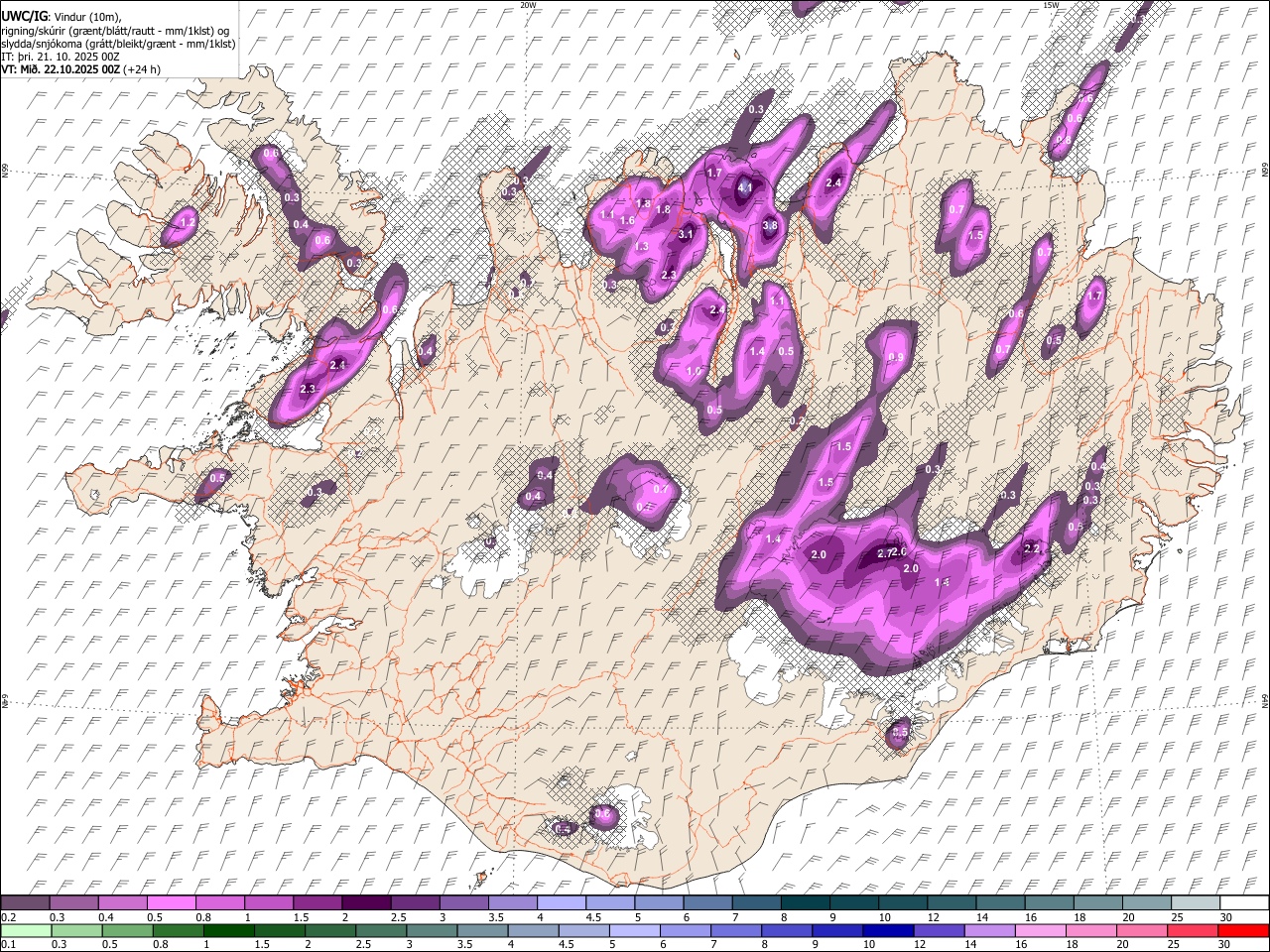Select the 'rigning/skúrir' legend description line

117,31
